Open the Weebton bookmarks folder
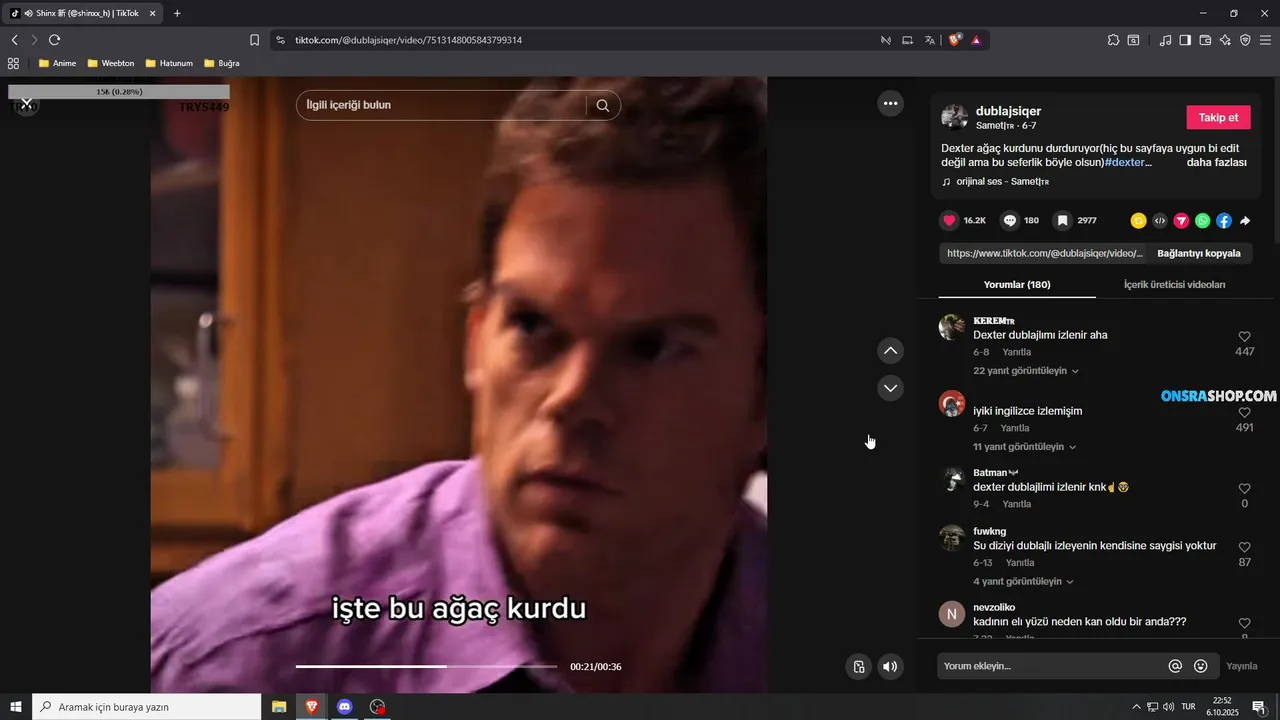The width and height of the screenshot is (1280, 720). tap(110, 63)
